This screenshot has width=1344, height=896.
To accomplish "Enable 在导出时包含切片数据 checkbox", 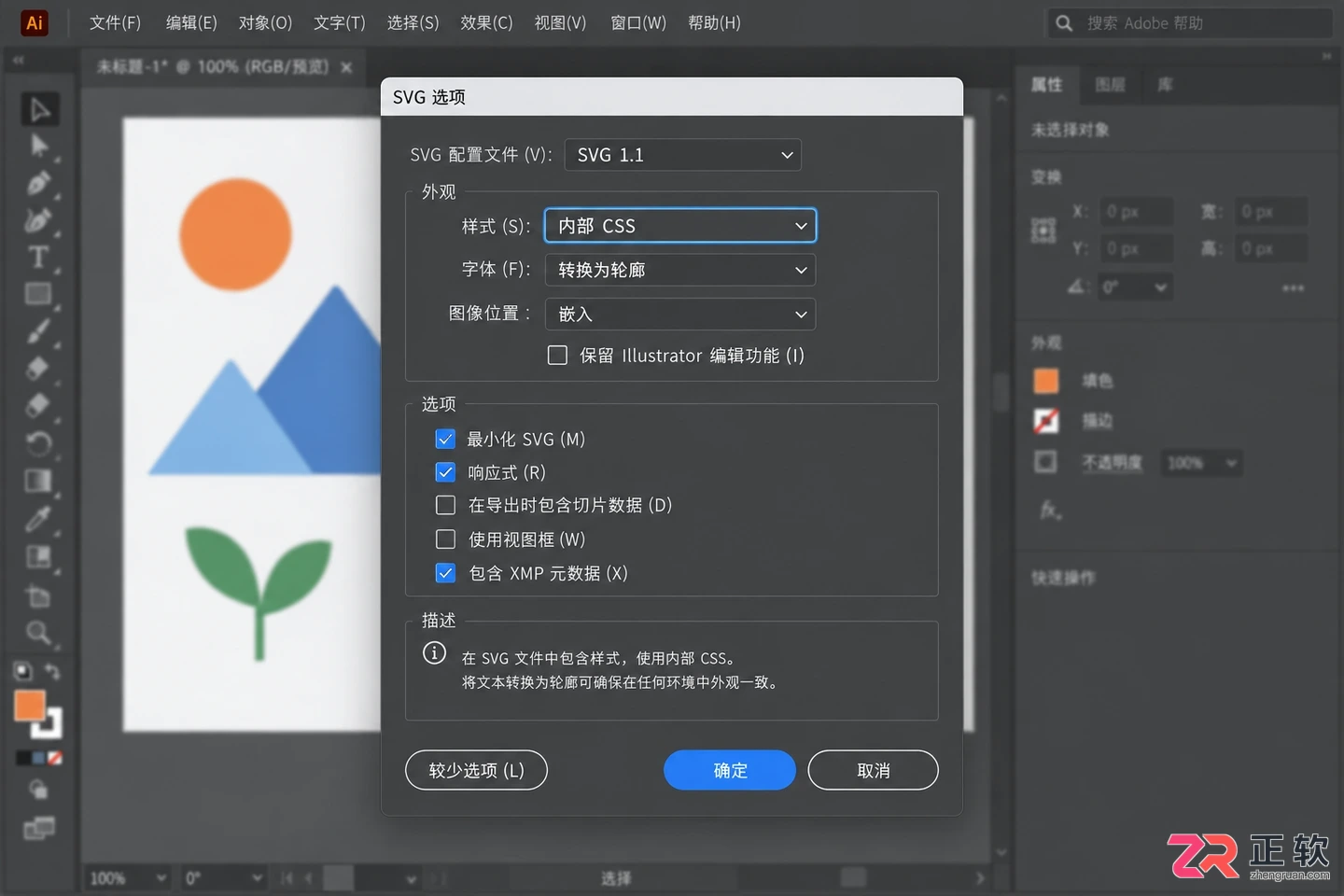I will (x=445, y=505).
